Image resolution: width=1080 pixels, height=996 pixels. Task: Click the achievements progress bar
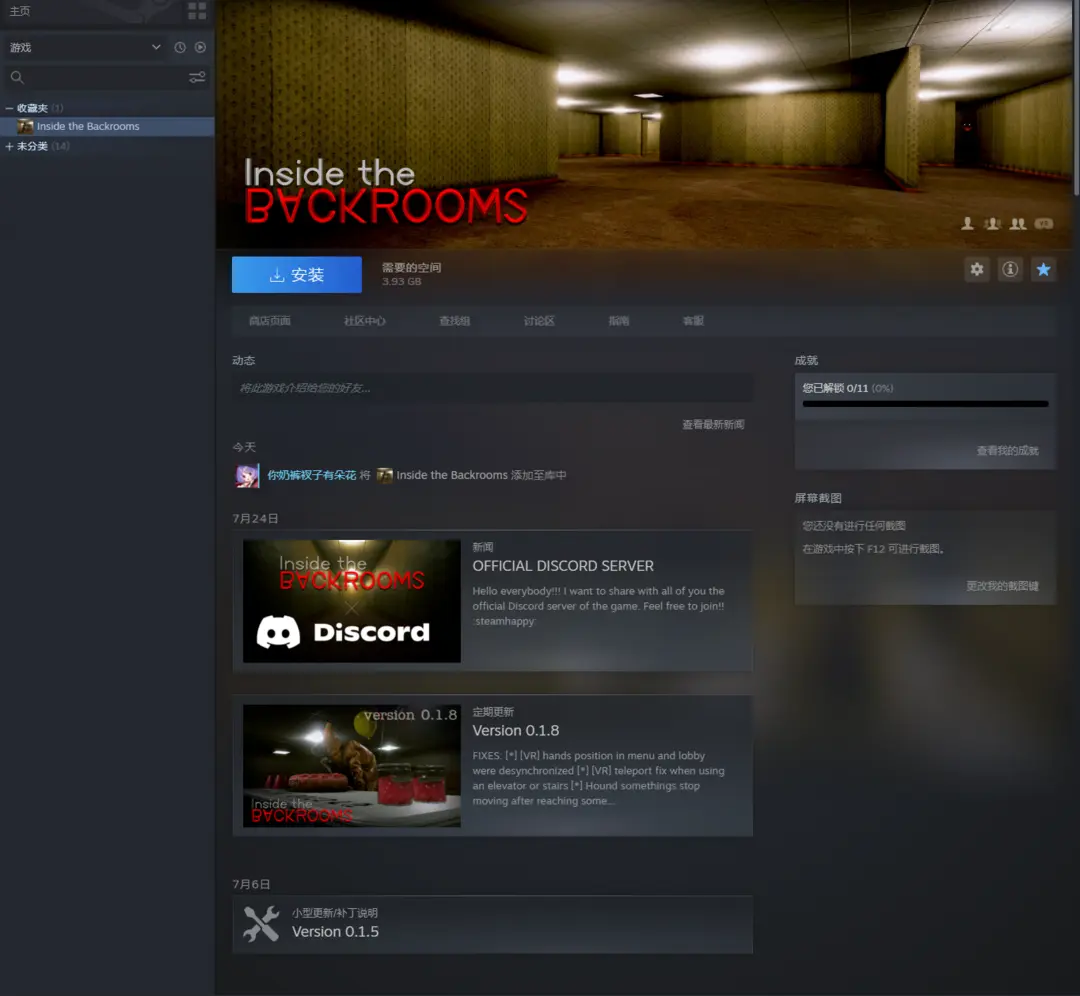pos(925,404)
